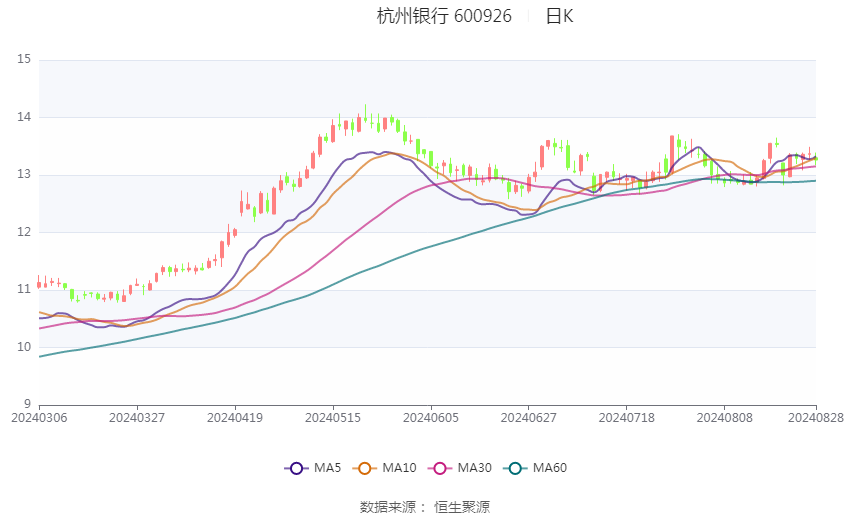Click the 20240515 date axis label

[x=333, y=418]
